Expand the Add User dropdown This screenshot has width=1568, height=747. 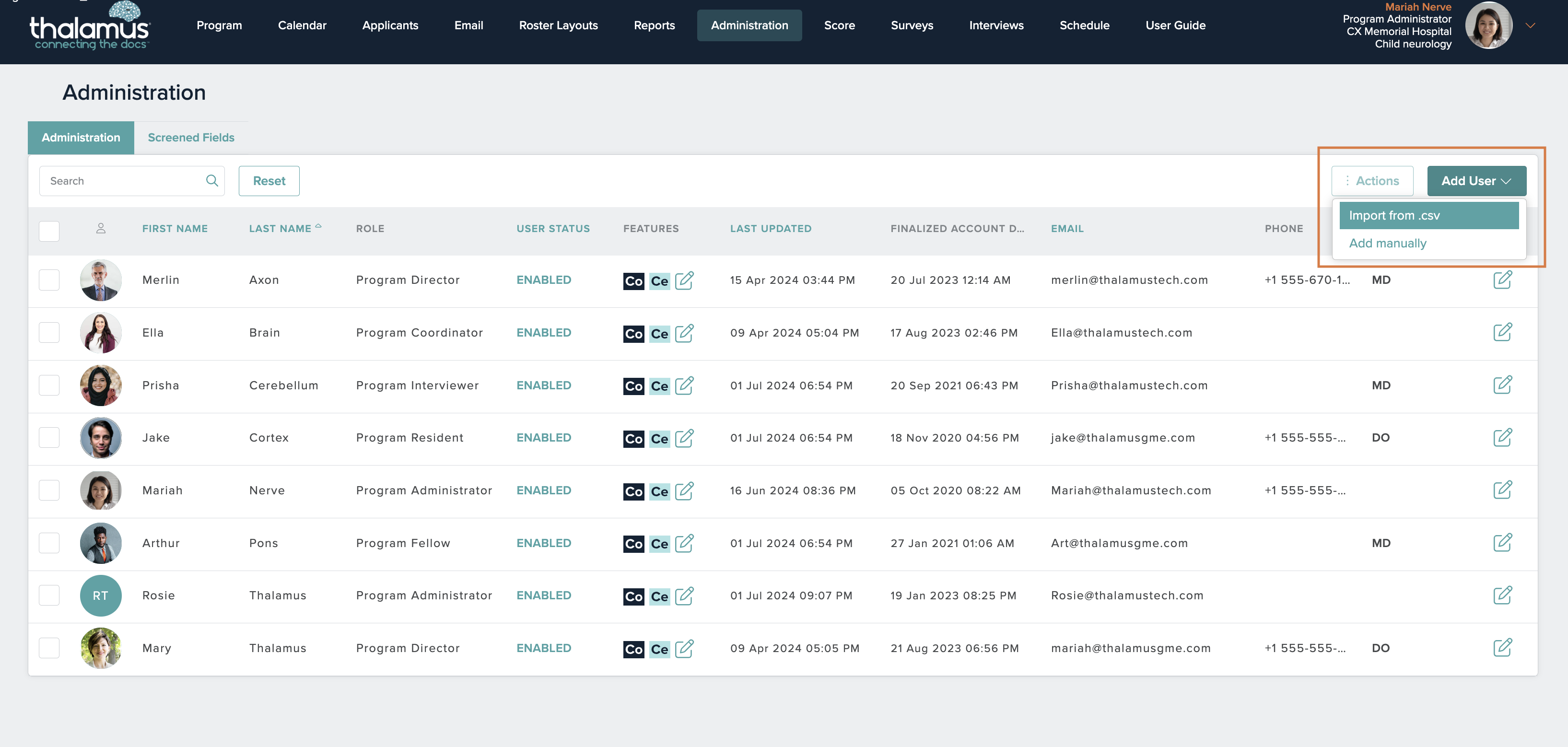(1476, 181)
